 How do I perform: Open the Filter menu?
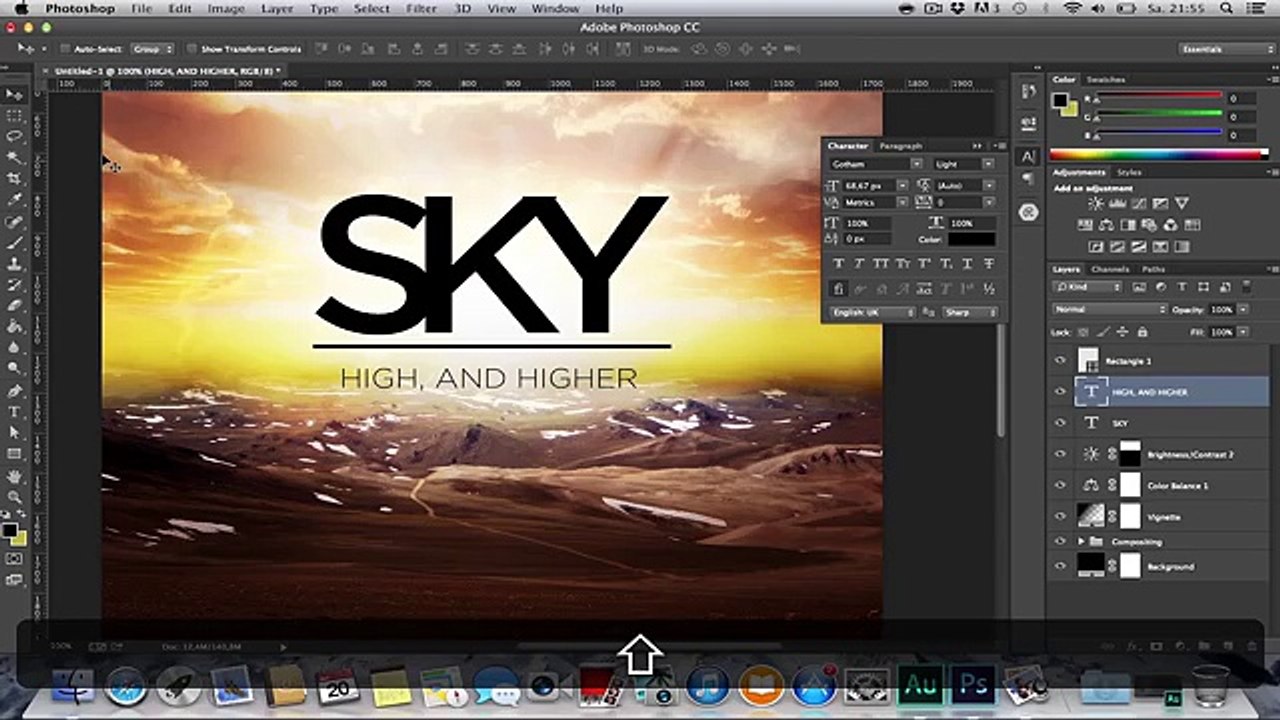(421, 9)
